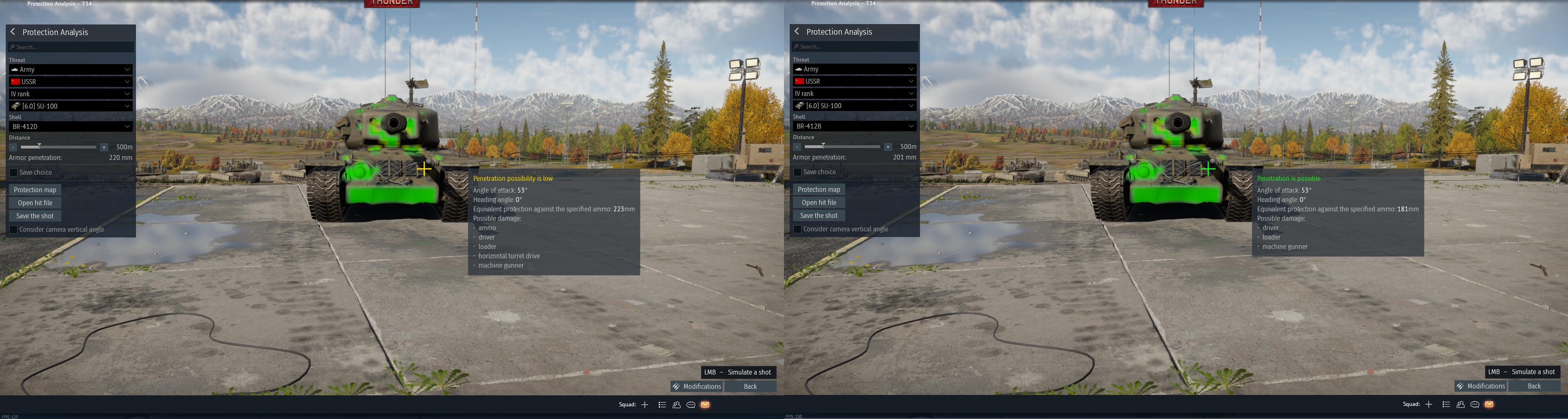Click the search field in the right window
Image resolution: width=1568 pixels, height=419 pixels.
(x=855, y=46)
